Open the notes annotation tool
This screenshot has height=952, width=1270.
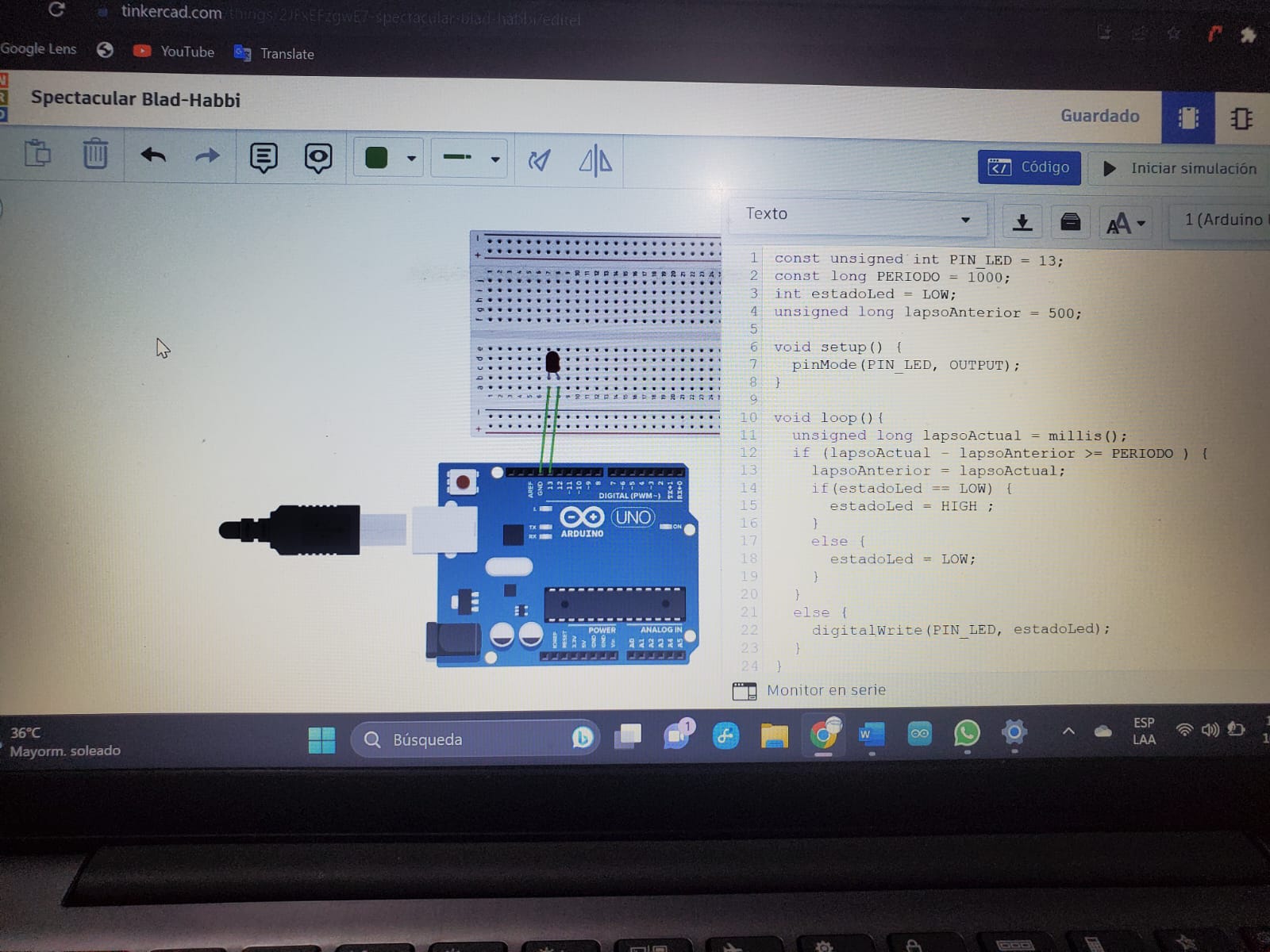pyautogui.click(x=264, y=158)
